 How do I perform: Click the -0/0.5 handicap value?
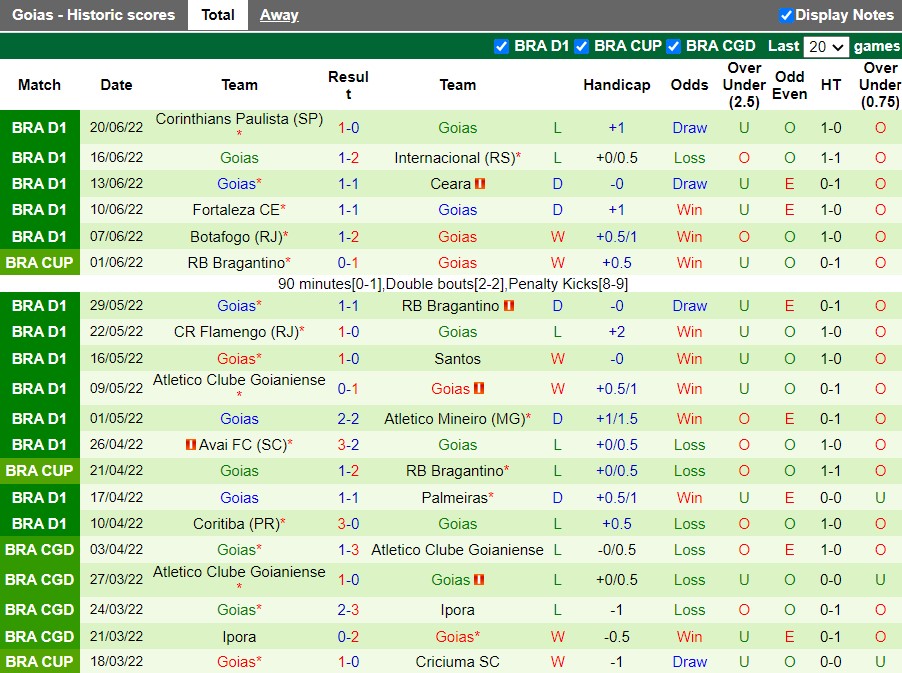pyautogui.click(x=617, y=550)
